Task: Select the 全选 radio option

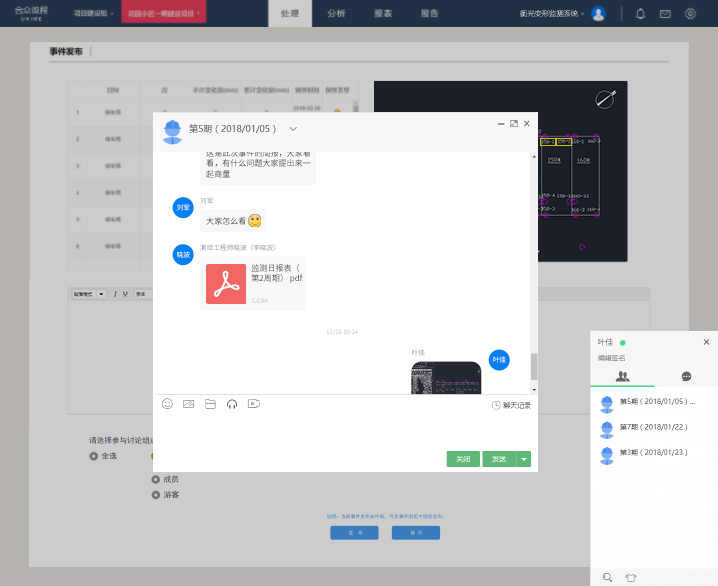Action: pos(94,456)
